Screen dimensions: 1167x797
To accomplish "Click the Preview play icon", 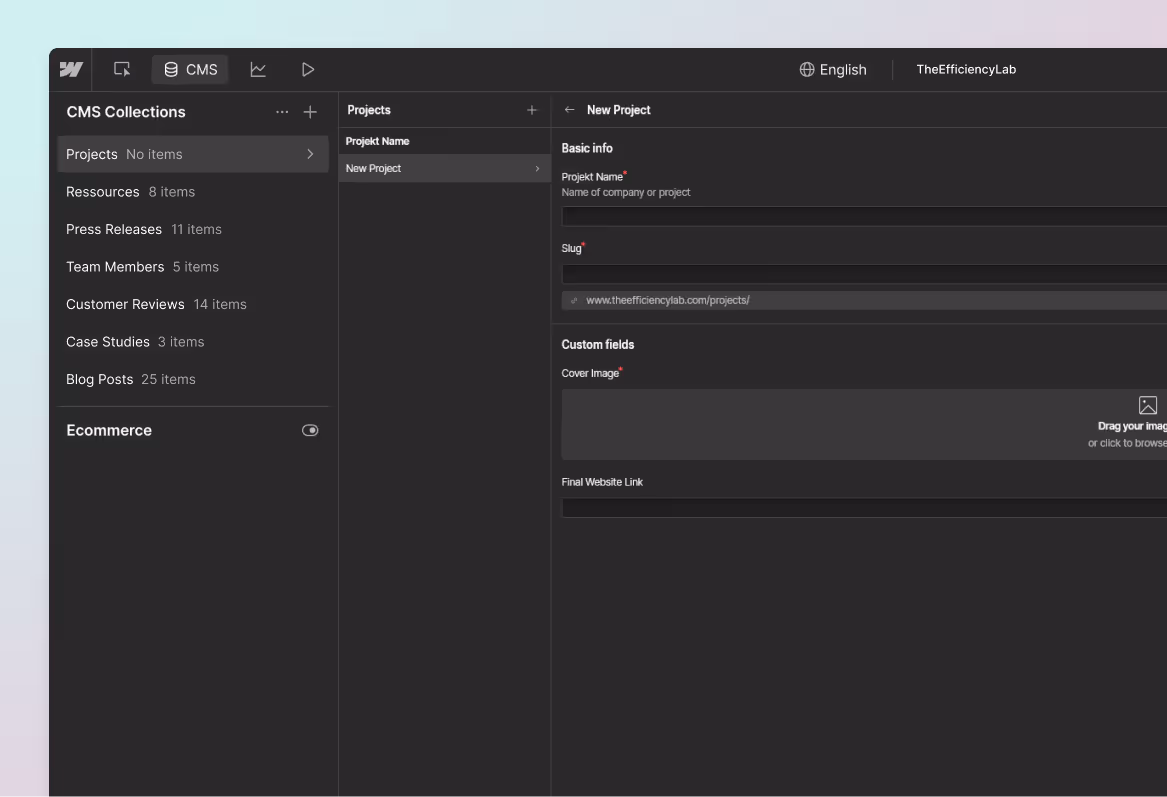I will point(307,69).
